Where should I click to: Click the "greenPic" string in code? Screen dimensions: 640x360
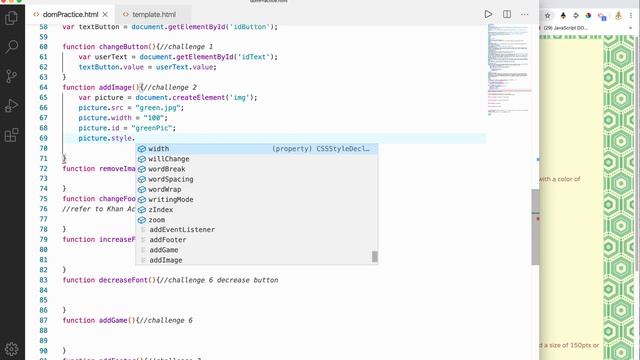click(x=153, y=128)
